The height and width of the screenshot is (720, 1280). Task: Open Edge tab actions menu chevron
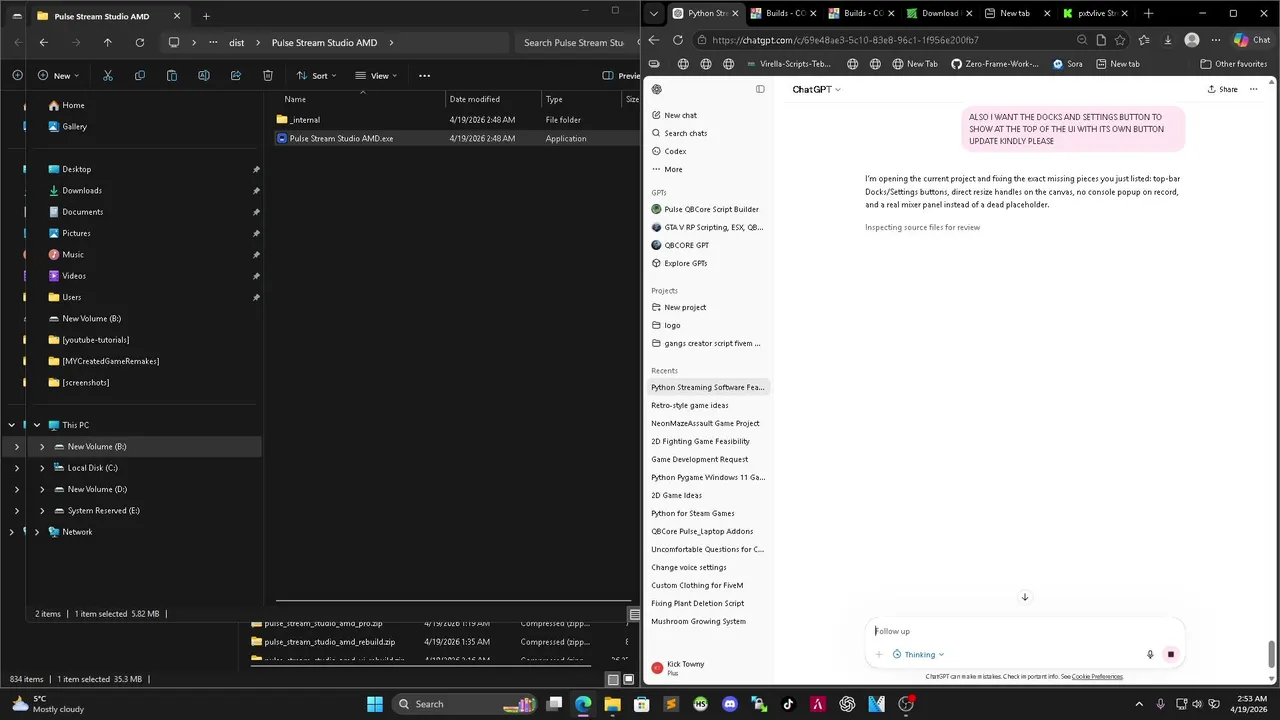point(653,13)
